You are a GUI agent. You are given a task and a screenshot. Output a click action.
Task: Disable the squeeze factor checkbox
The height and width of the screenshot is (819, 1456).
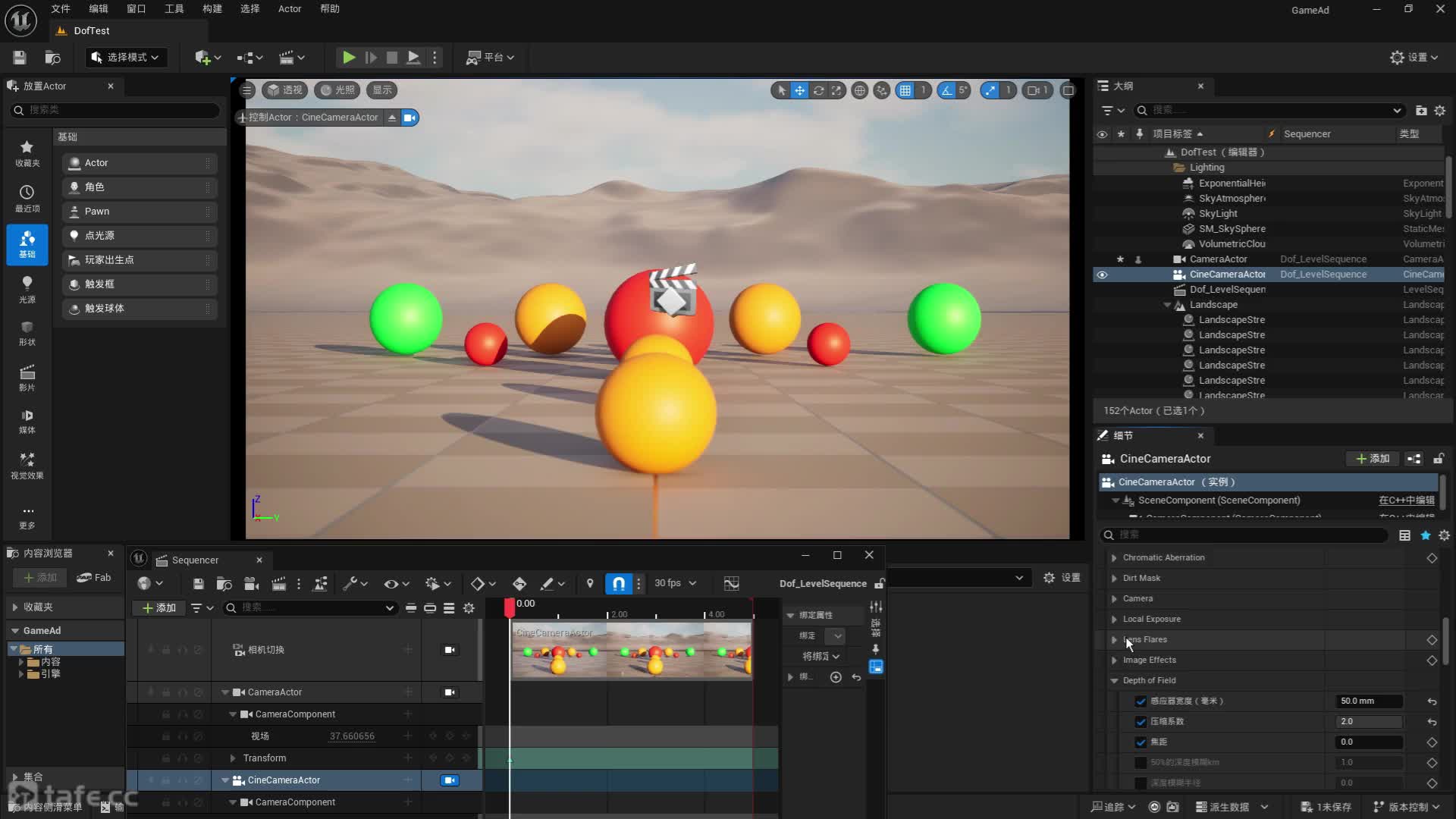click(1141, 722)
